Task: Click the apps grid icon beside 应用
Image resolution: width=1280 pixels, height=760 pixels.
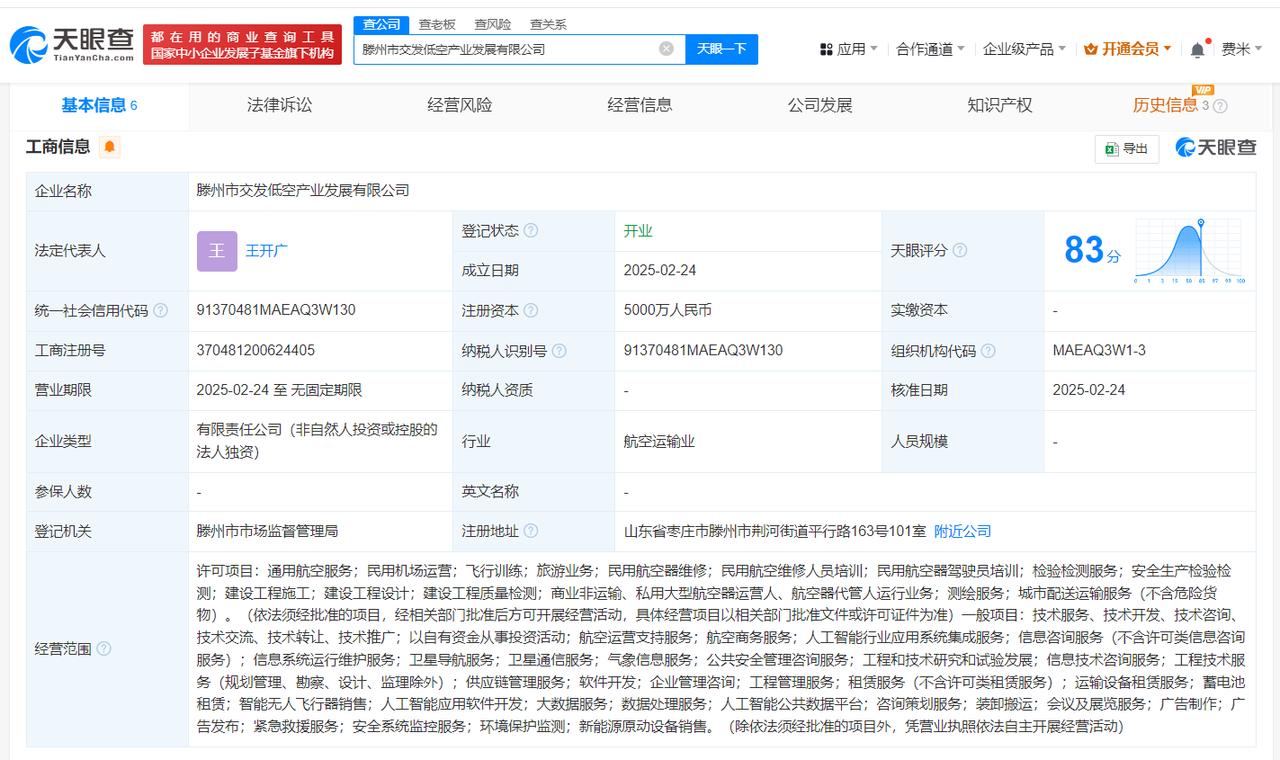Action: coord(826,49)
